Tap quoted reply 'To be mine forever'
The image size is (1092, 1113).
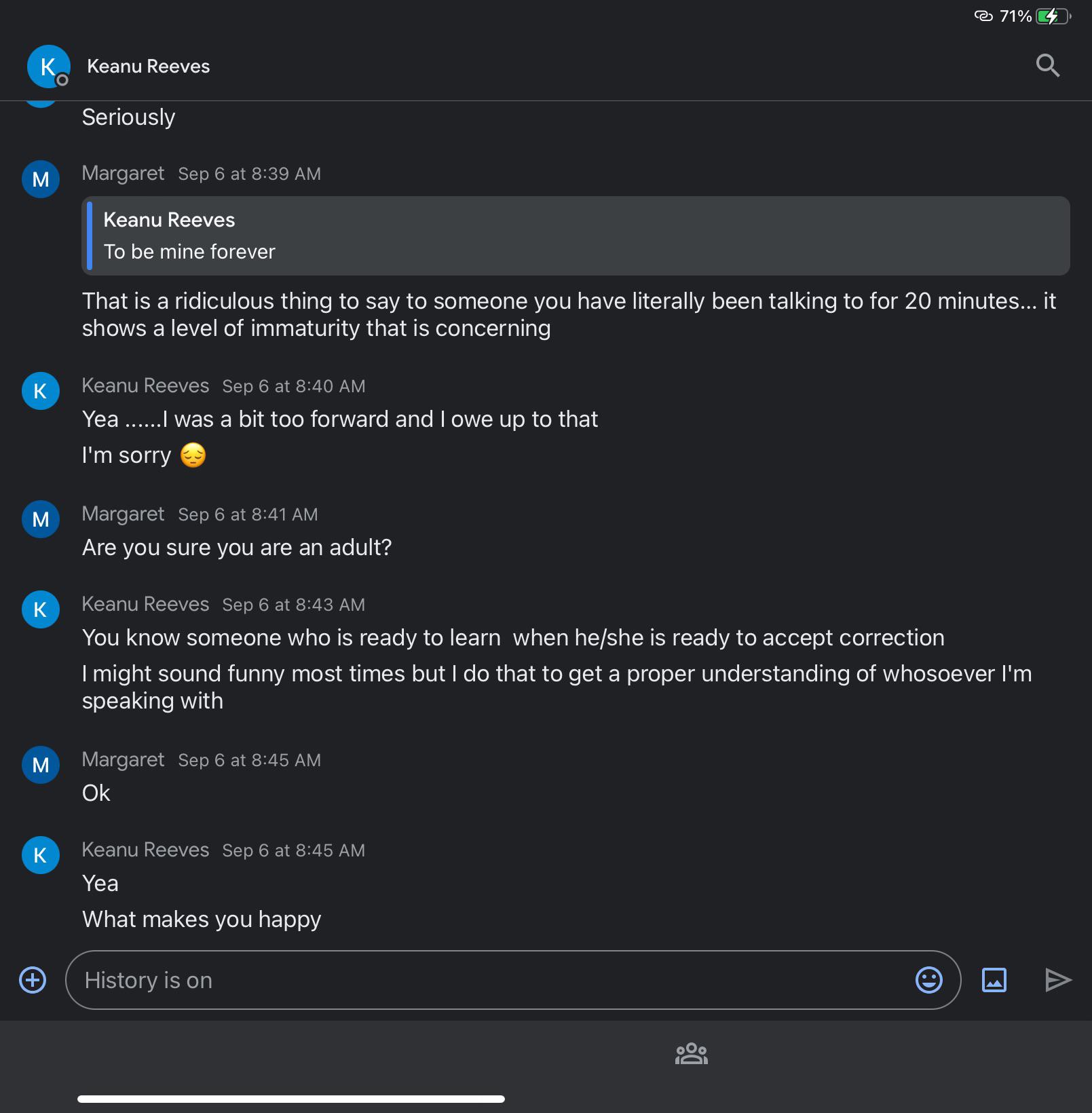(576, 236)
